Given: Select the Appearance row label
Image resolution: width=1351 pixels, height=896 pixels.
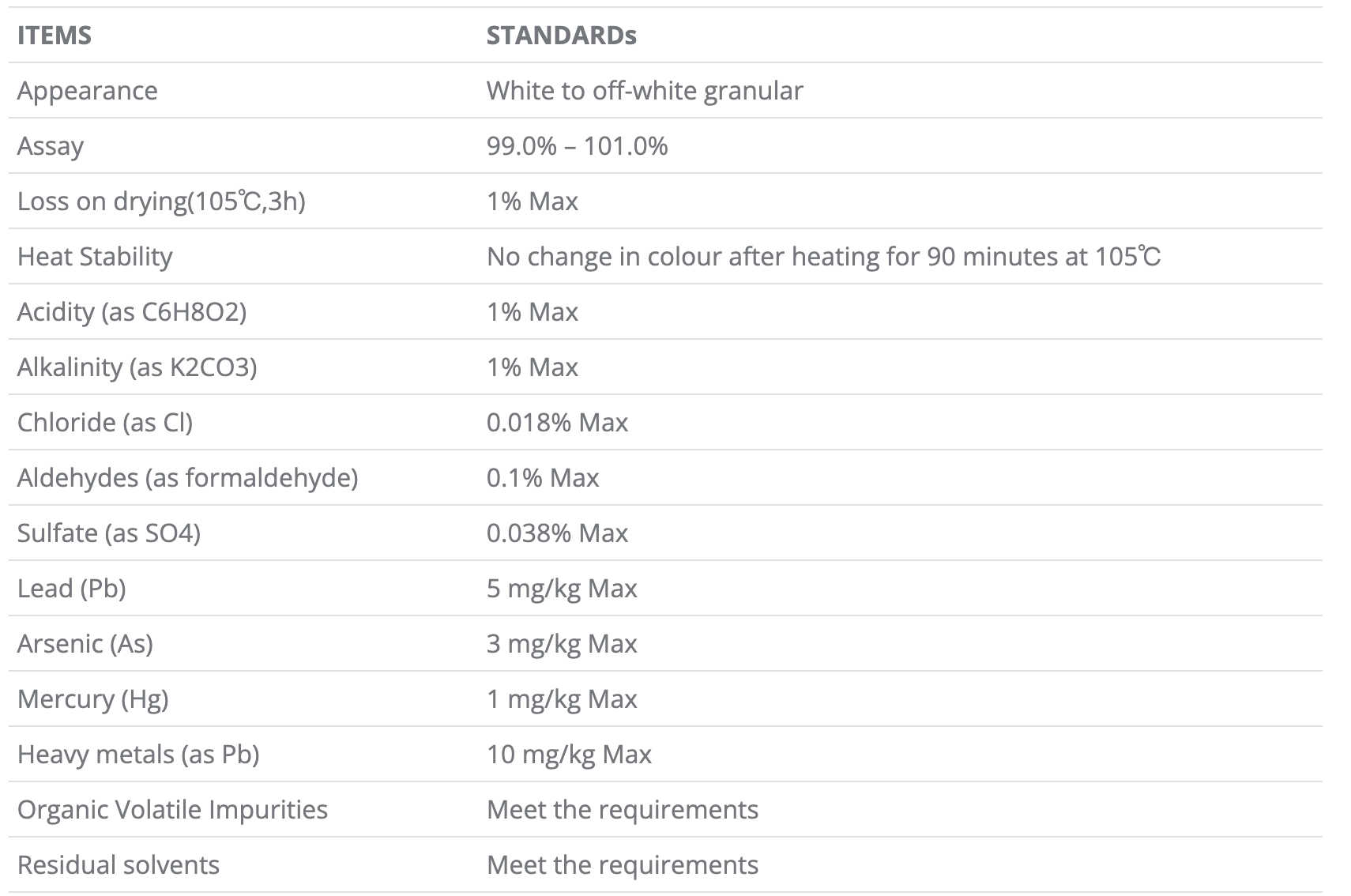Looking at the screenshot, I should coord(88,91).
